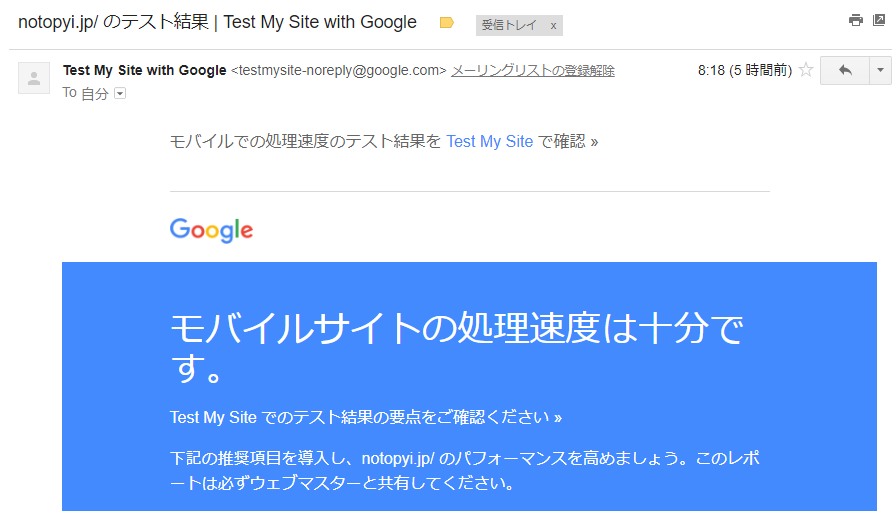Click the メーリングリストの登録解除 unsubscribe link
This screenshot has width=895, height=511.
click(533, 71)
